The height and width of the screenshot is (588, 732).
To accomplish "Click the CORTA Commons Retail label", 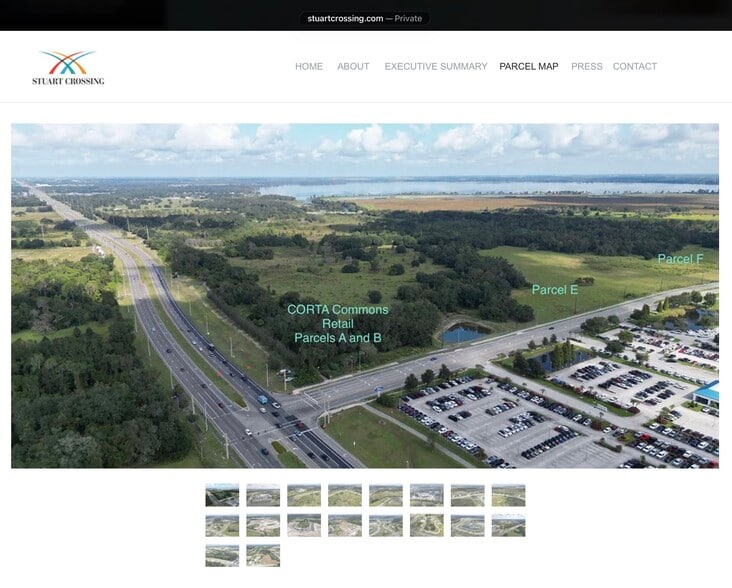I will 338,324.
